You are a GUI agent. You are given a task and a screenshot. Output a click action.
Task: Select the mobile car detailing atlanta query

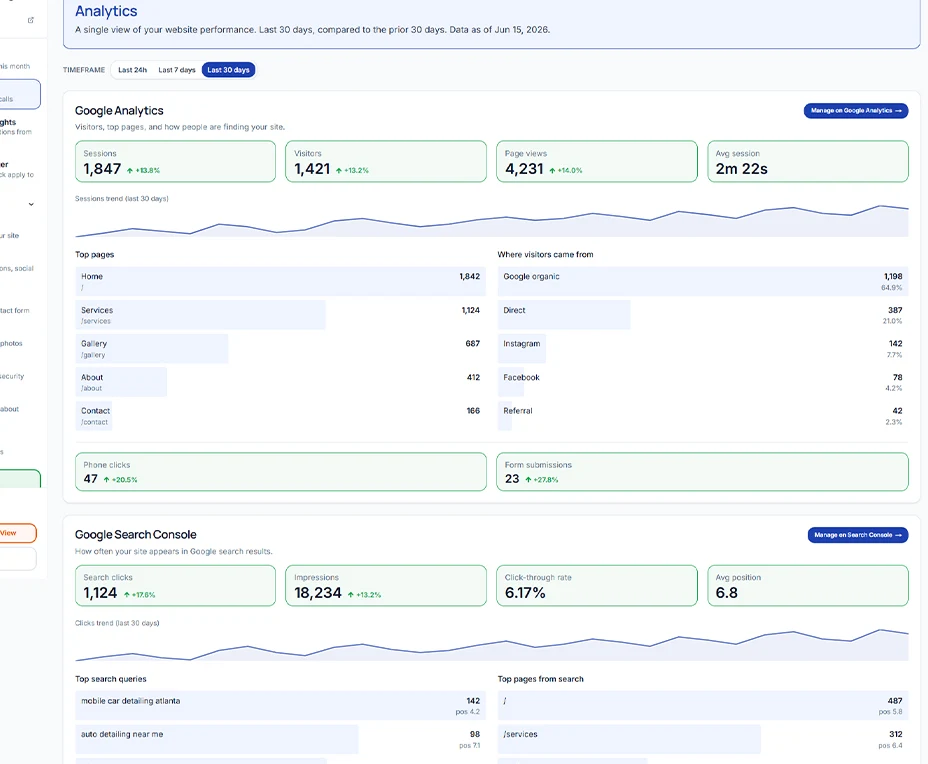pyautogui.click(x=281, y=705)
